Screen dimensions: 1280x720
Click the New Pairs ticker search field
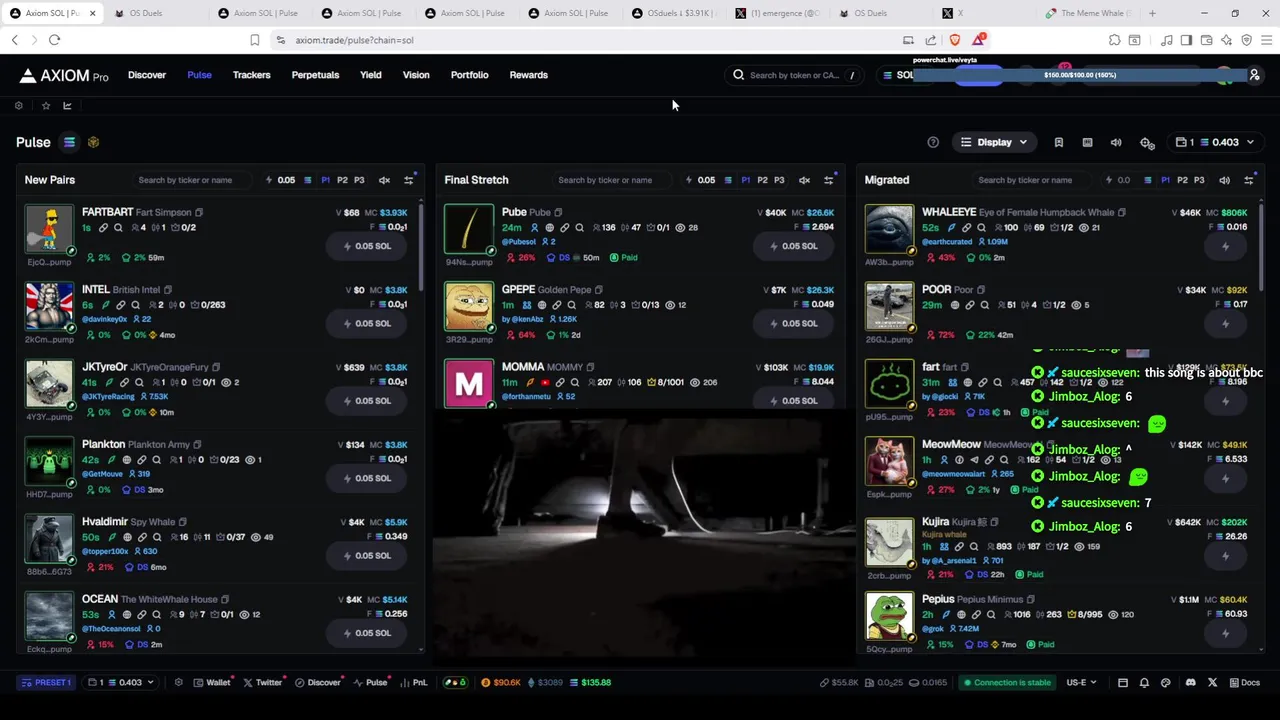point(193,180)
